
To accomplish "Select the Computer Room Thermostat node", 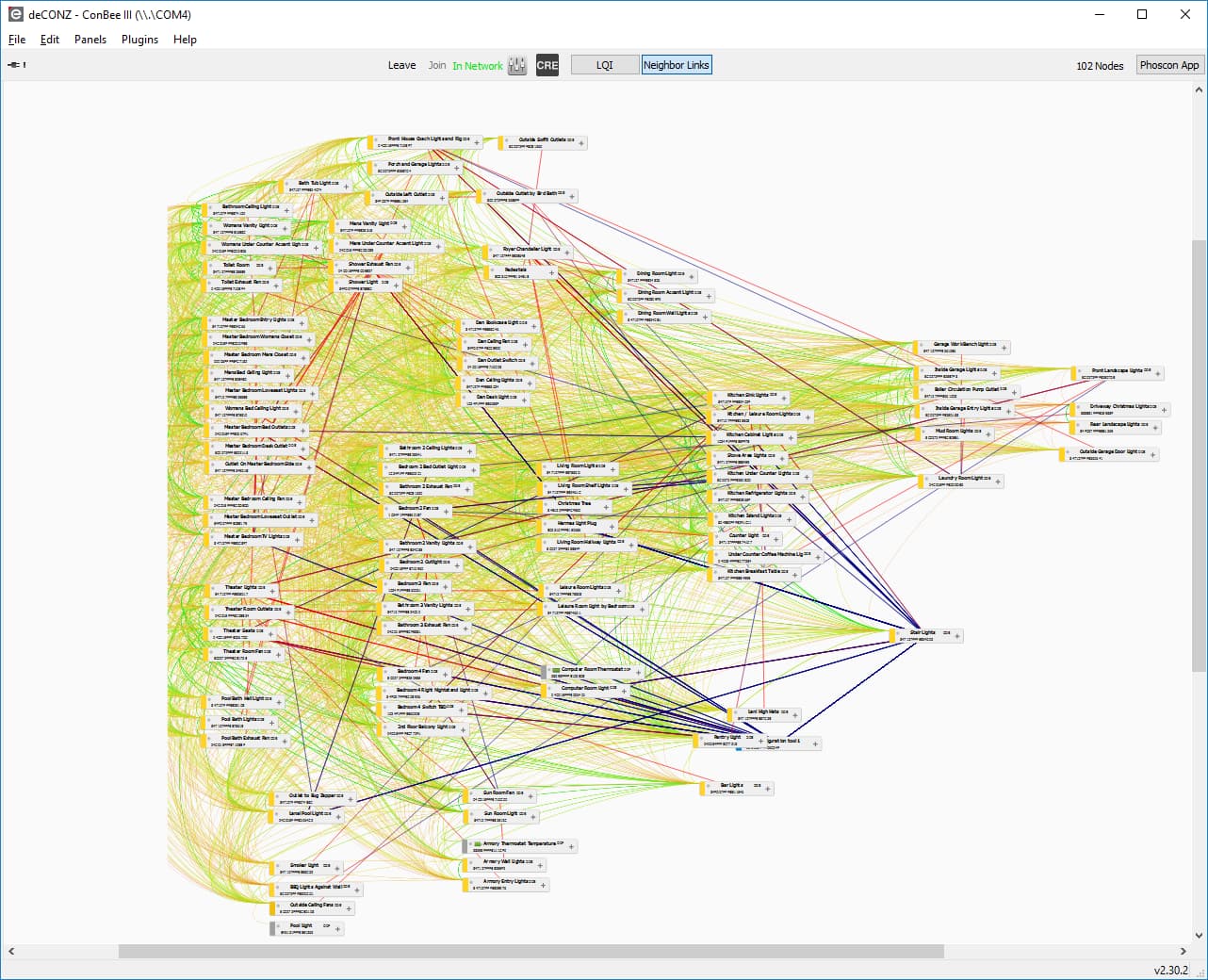I will (x=592, y=673).
